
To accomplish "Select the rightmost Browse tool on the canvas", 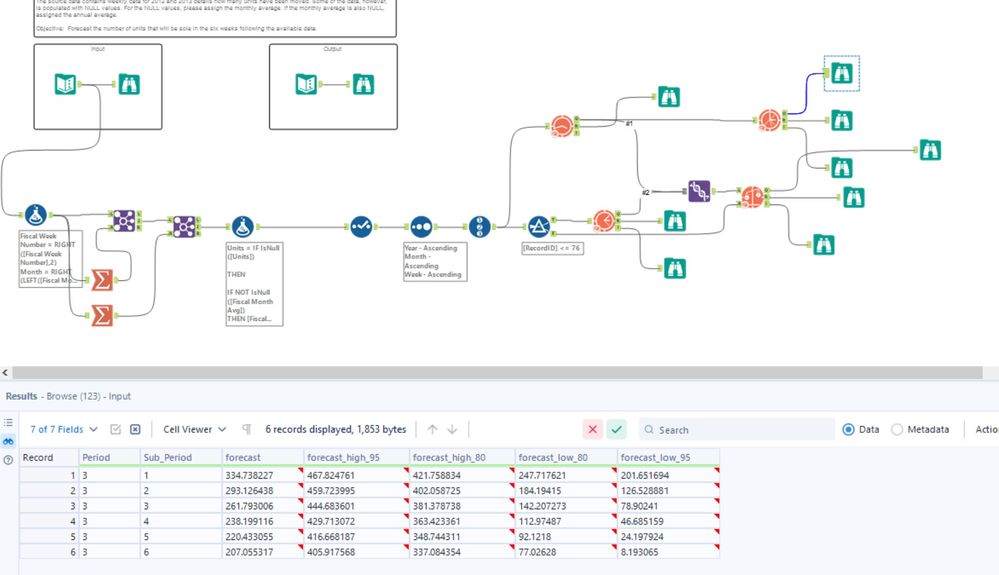I will (x=931, y=150).
